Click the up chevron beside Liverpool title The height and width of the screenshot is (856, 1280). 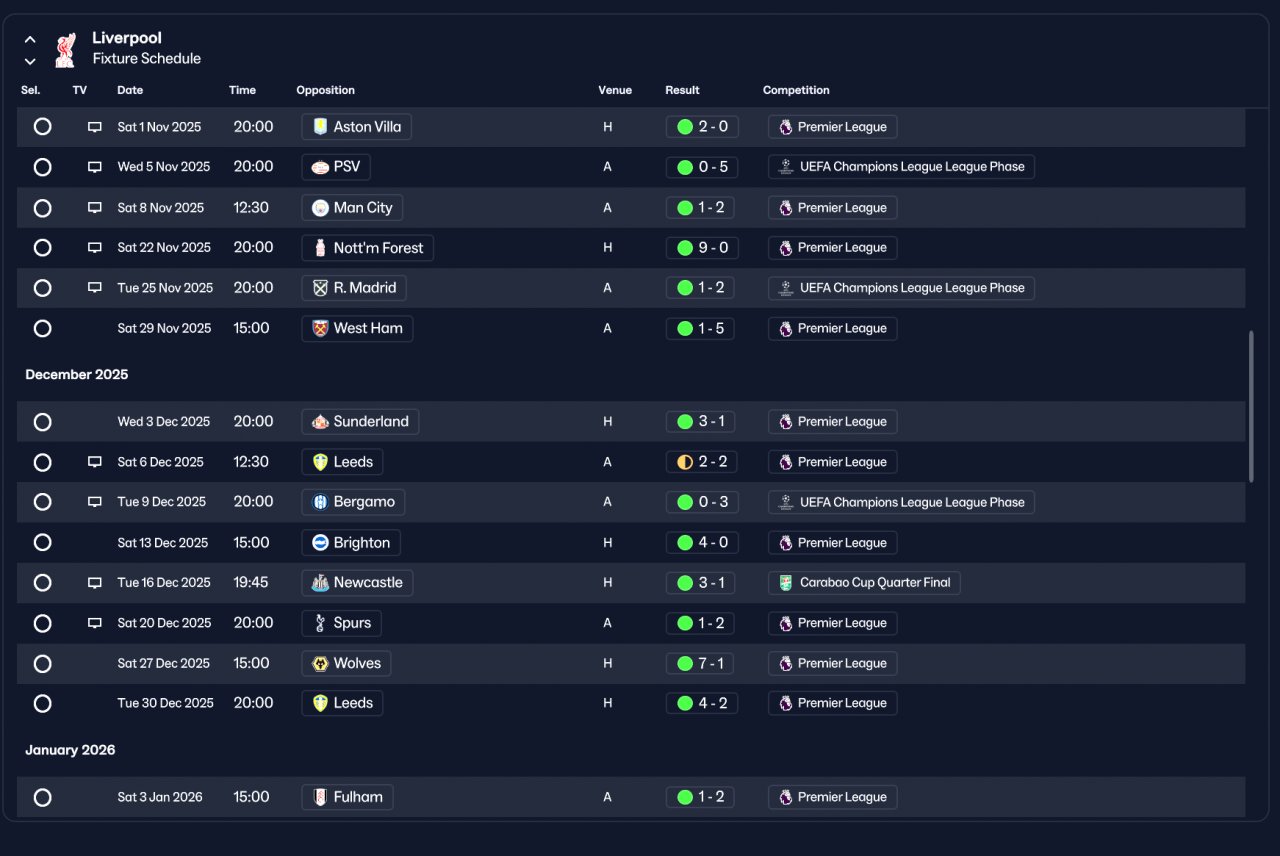click(x=30, y=40)
